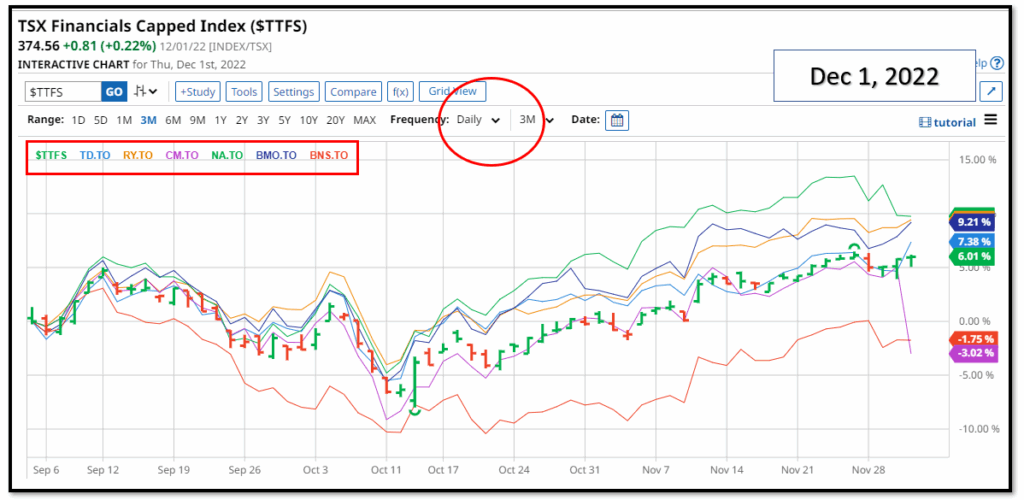Open the chart type bar-style dropdown
The width and height of the screenshot is (1024, 500).
point(146,92)
